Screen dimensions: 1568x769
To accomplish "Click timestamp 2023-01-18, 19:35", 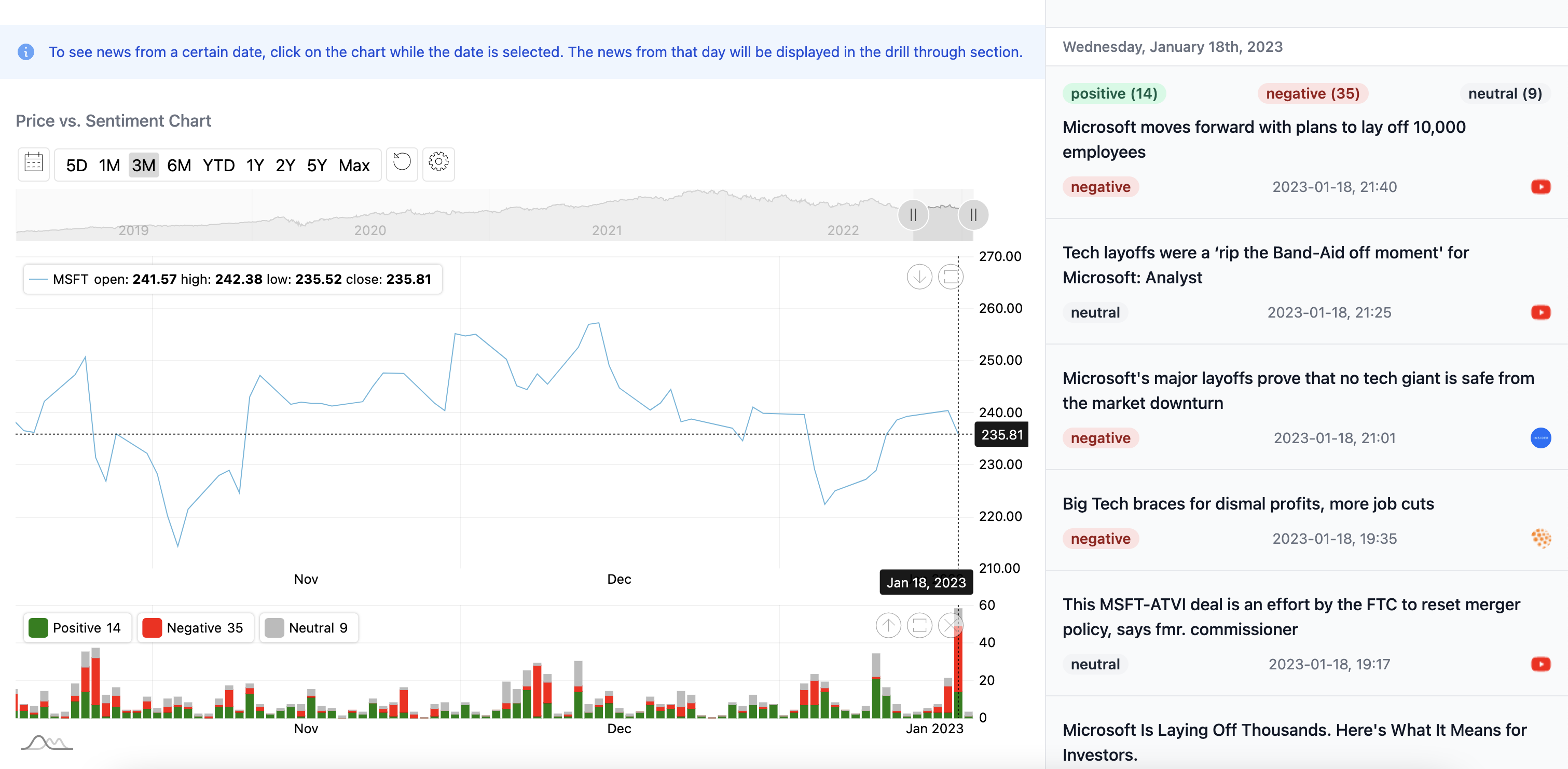I will (1335, 539).
